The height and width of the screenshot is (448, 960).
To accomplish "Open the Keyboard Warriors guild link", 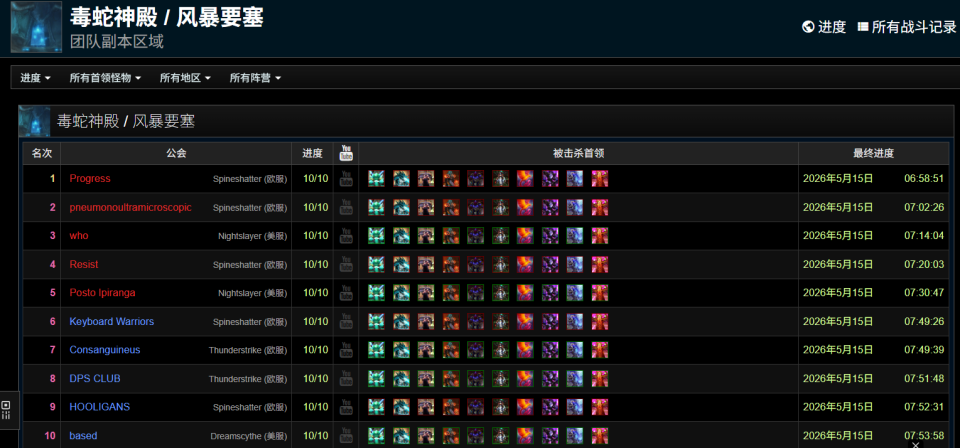I will tap(111, 321).
